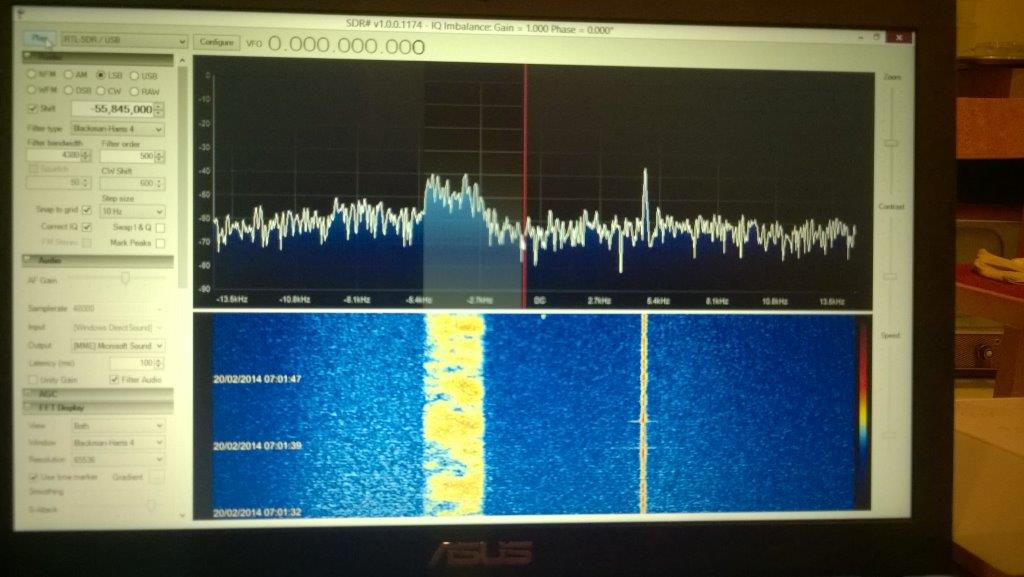Viewport: 1024px width, 577px height.
Task: Open the Gradient editor button
Action: (157, 478)
